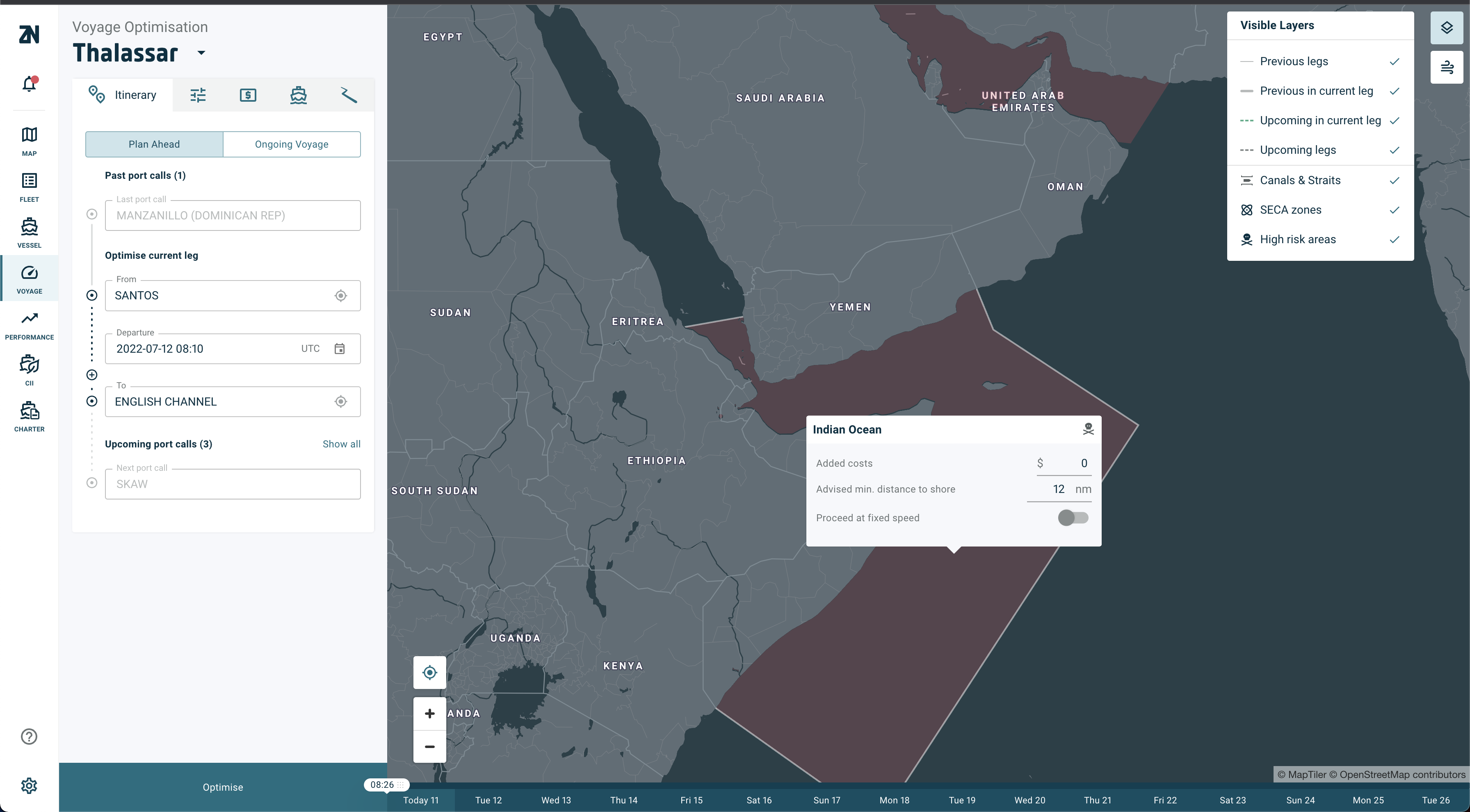
Task: Open the Charter sidebar icon
Action: 29,416
